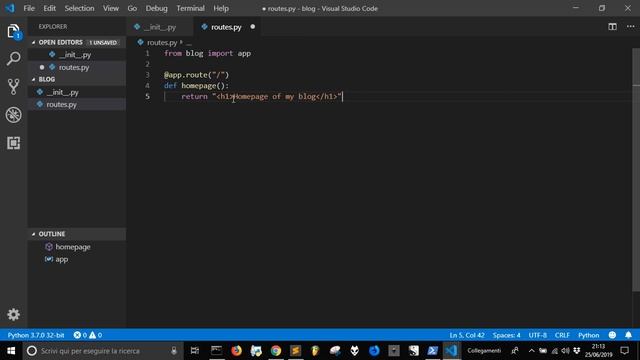Open the Search view in activity bar
Screen dimensions: 640x360
click(13, 59)
